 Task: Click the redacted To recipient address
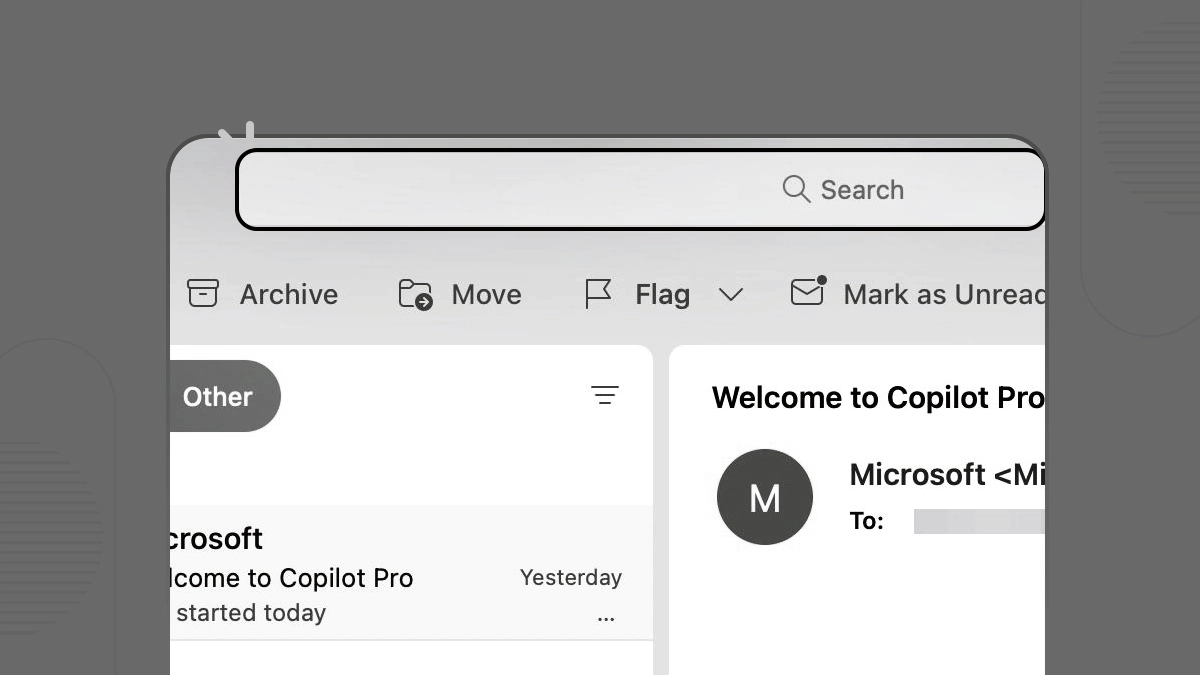point(979,521)
